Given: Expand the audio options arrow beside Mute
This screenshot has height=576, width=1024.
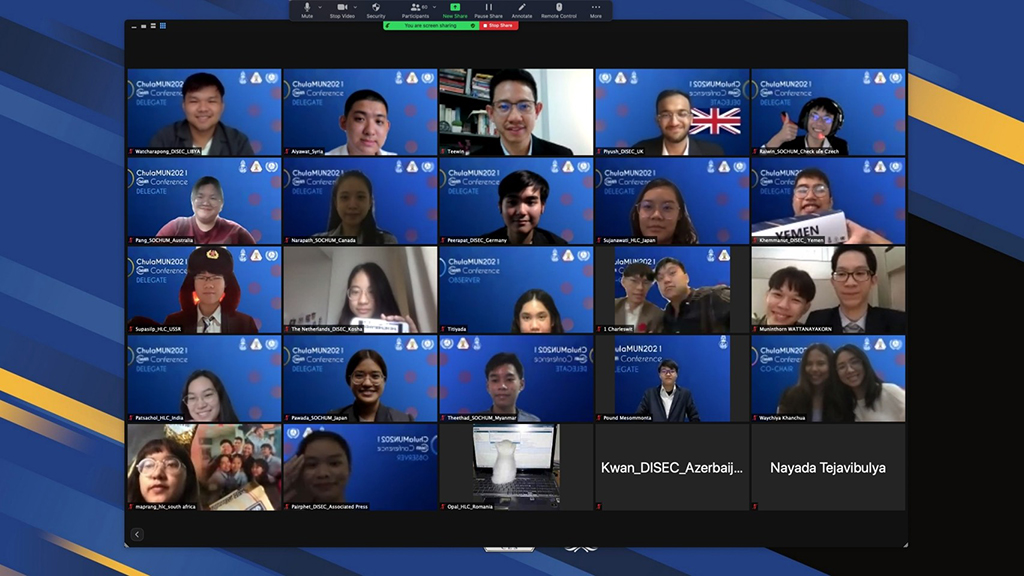Looking at the screenshot, I should 321,6.
